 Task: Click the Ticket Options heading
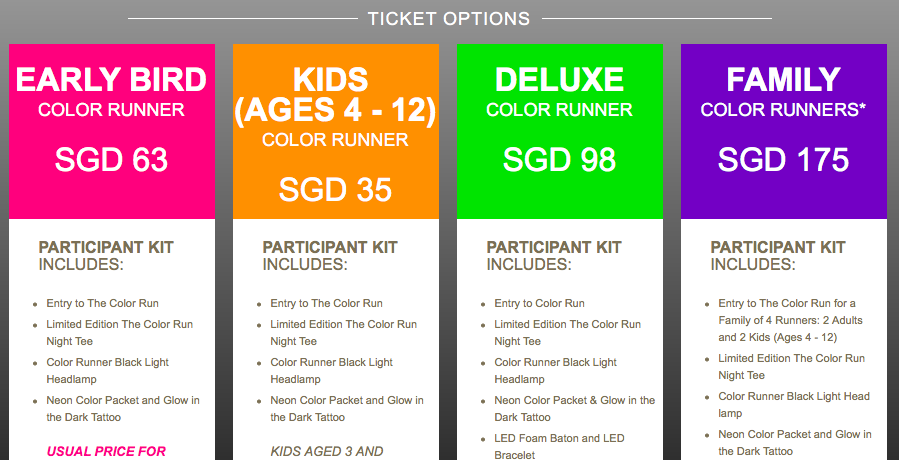(449, 18)
